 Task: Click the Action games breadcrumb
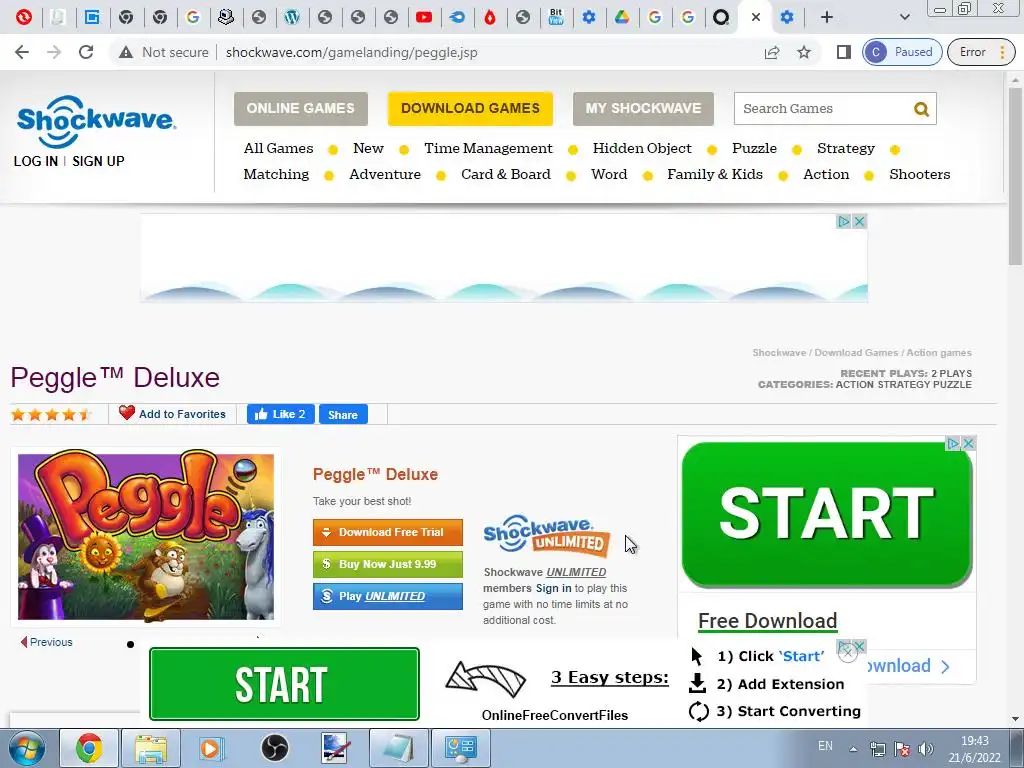pos(938,353)
